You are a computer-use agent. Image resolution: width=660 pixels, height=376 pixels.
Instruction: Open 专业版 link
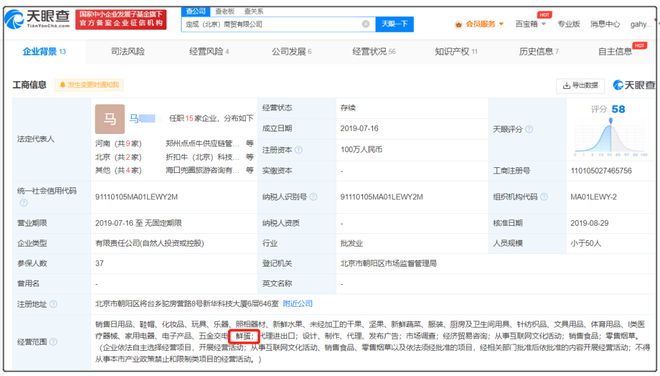569,24
